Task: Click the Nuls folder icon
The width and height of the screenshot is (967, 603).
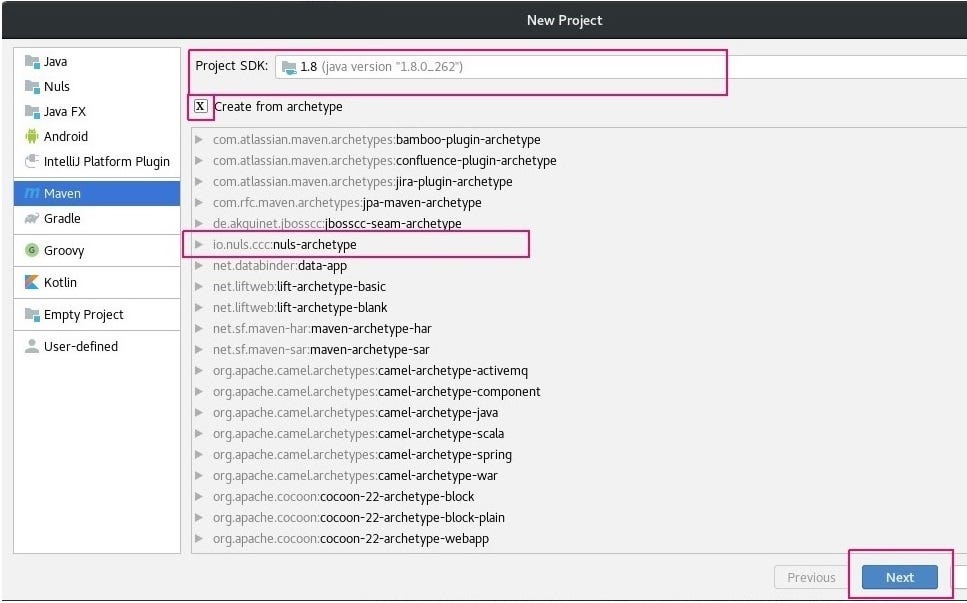Action: tap(31, 86)
